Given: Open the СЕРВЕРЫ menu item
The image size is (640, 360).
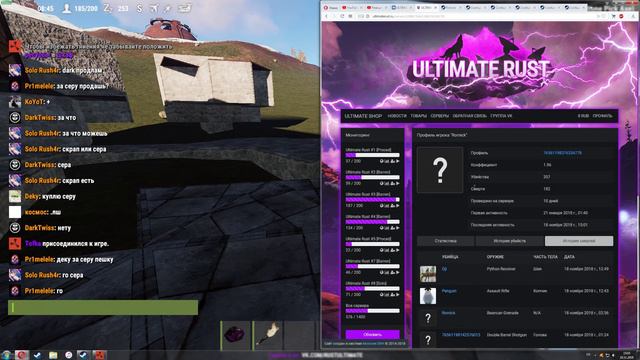Looking at the screenshot, I should coord(440,116).
